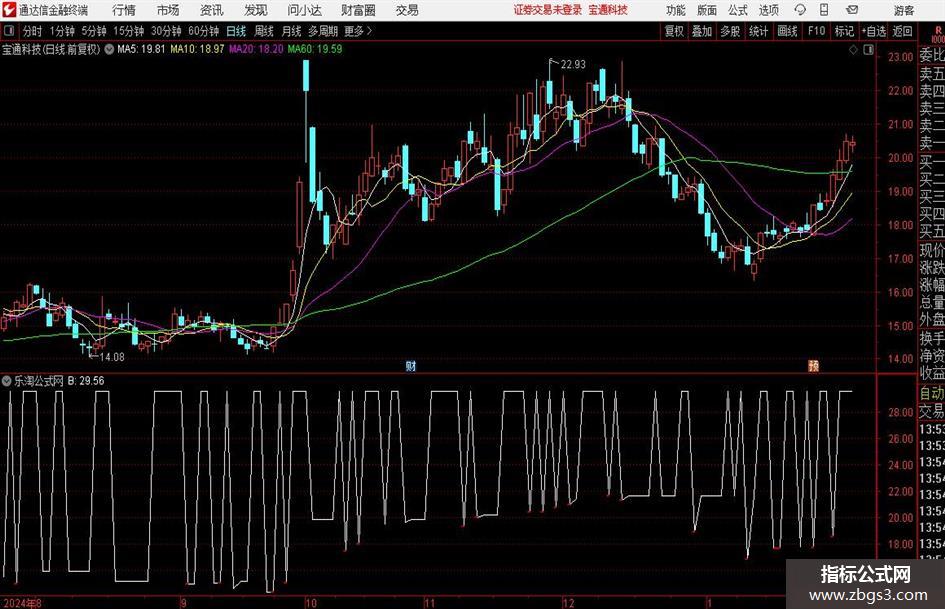The height and width of the screenshot is (609, 945).
Task: Click the diamond icon at chart top-right
Action: (x=853, y=50)
